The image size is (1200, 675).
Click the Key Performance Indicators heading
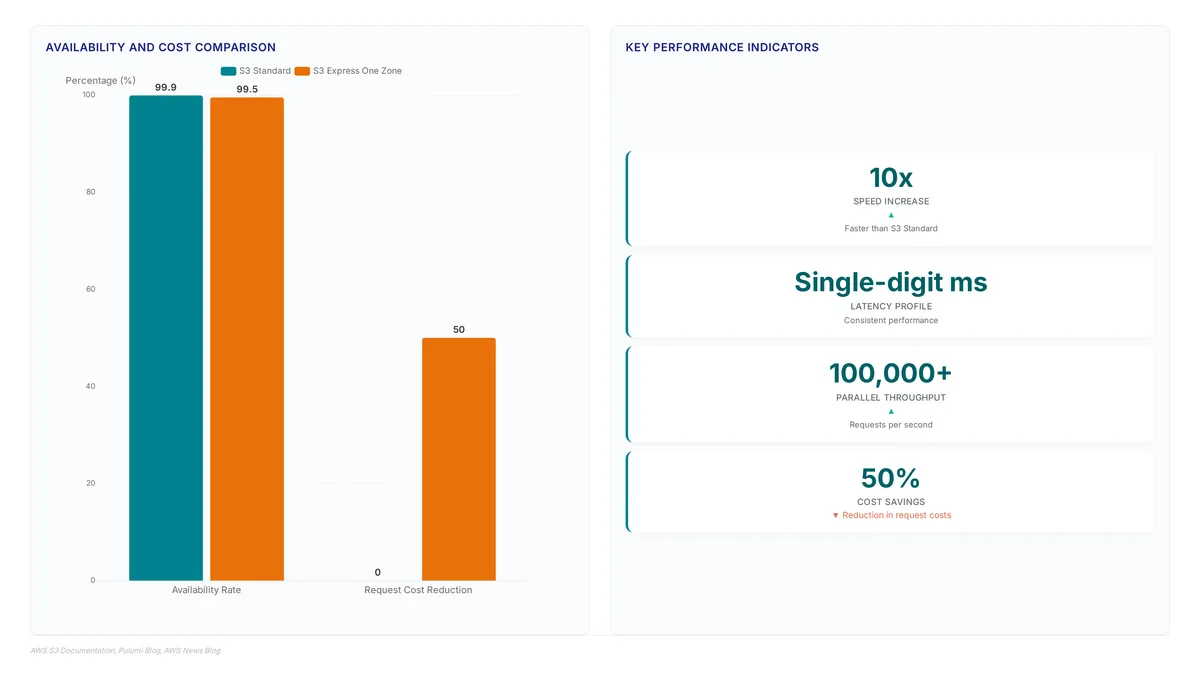(x=722, y=47)
